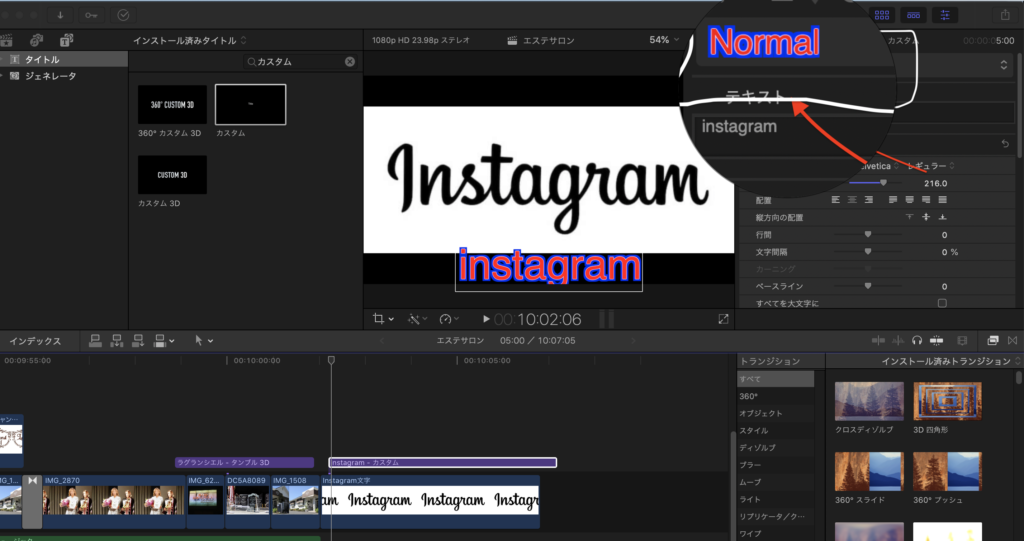Set center text alignment in 配置 row
Screen dimensions: 1024x541
[x=852, y=200]
